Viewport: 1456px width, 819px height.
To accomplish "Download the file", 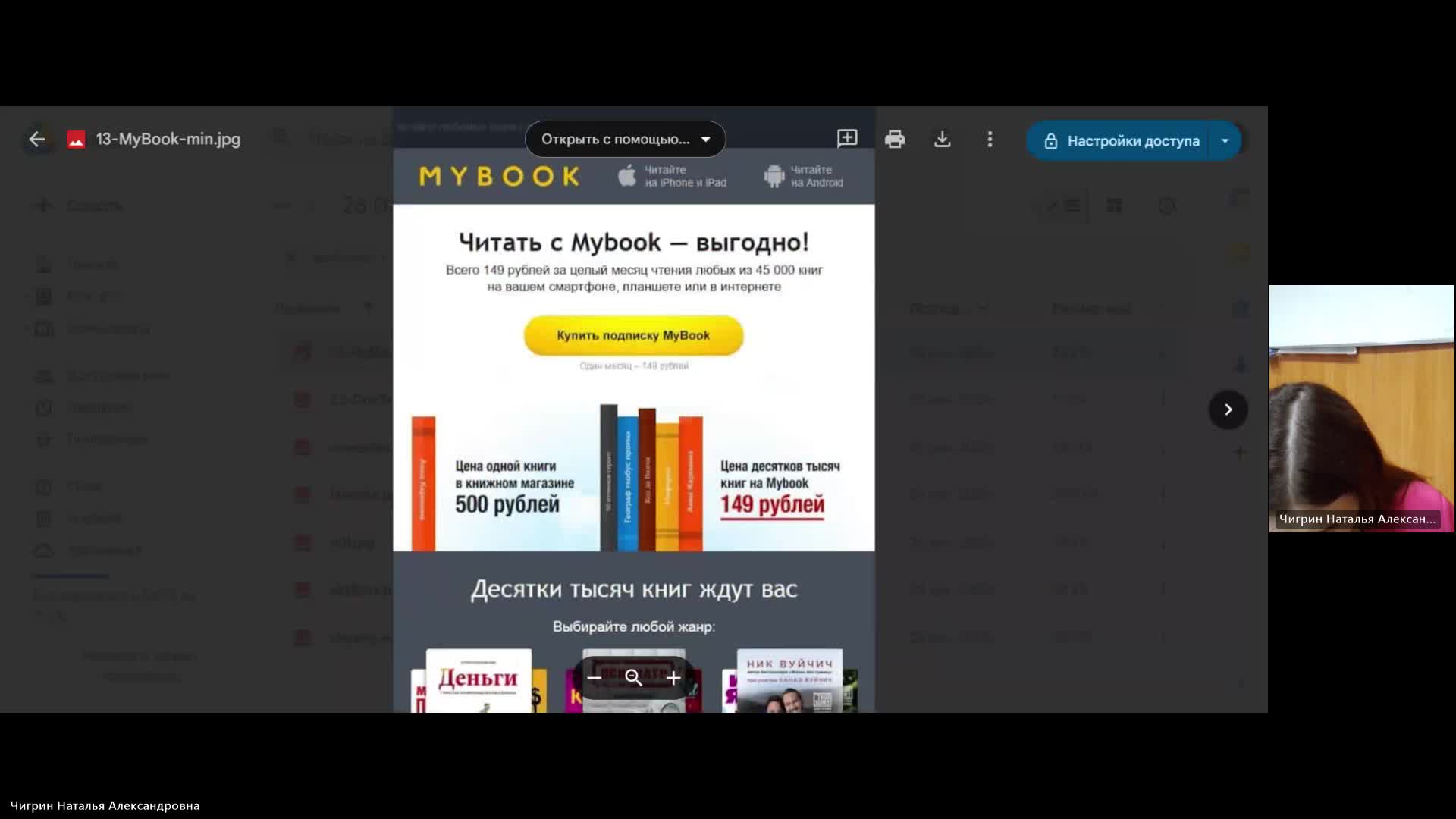I will coord(942,140).
